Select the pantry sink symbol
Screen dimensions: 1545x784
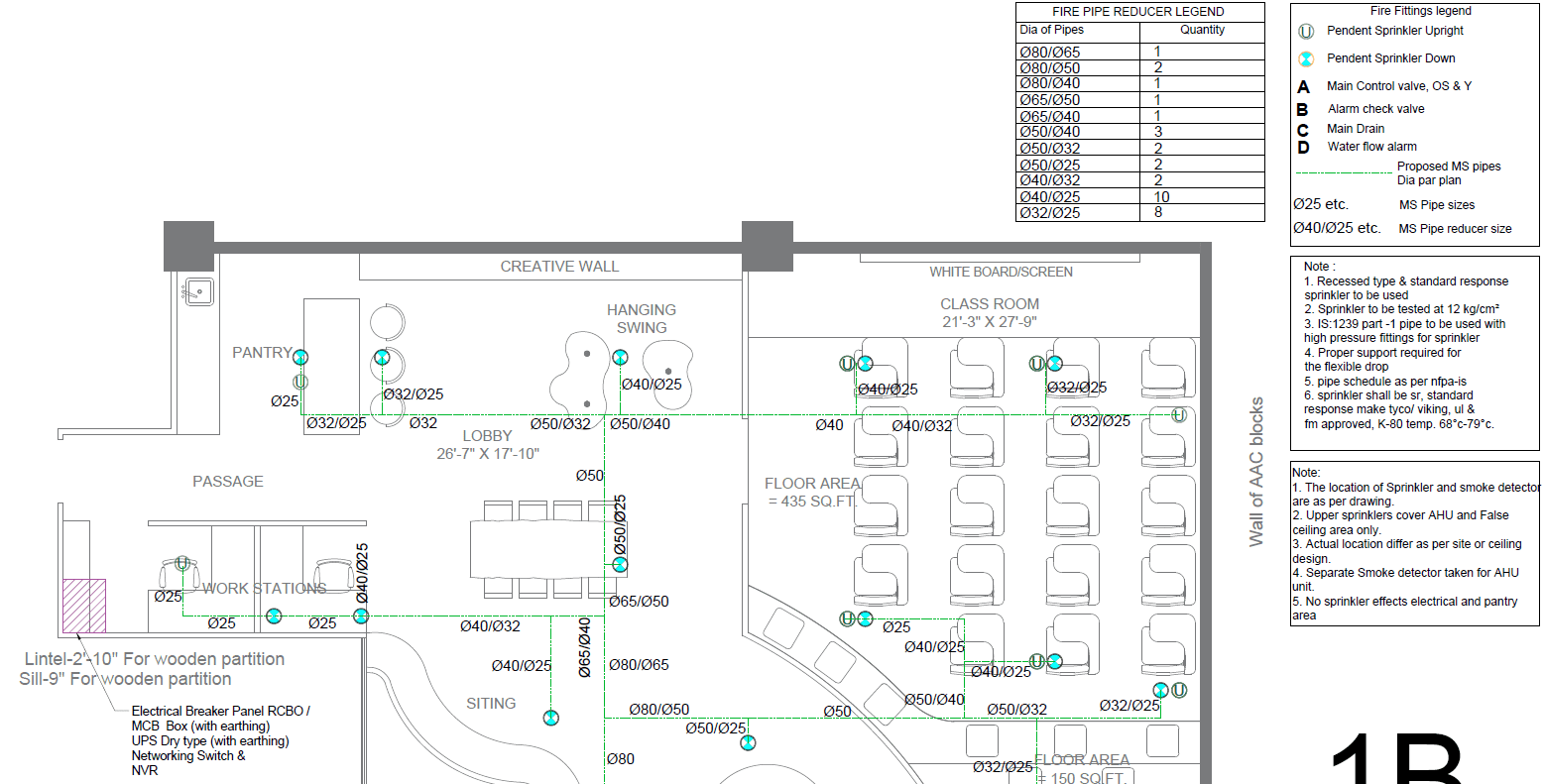point(197,290)
